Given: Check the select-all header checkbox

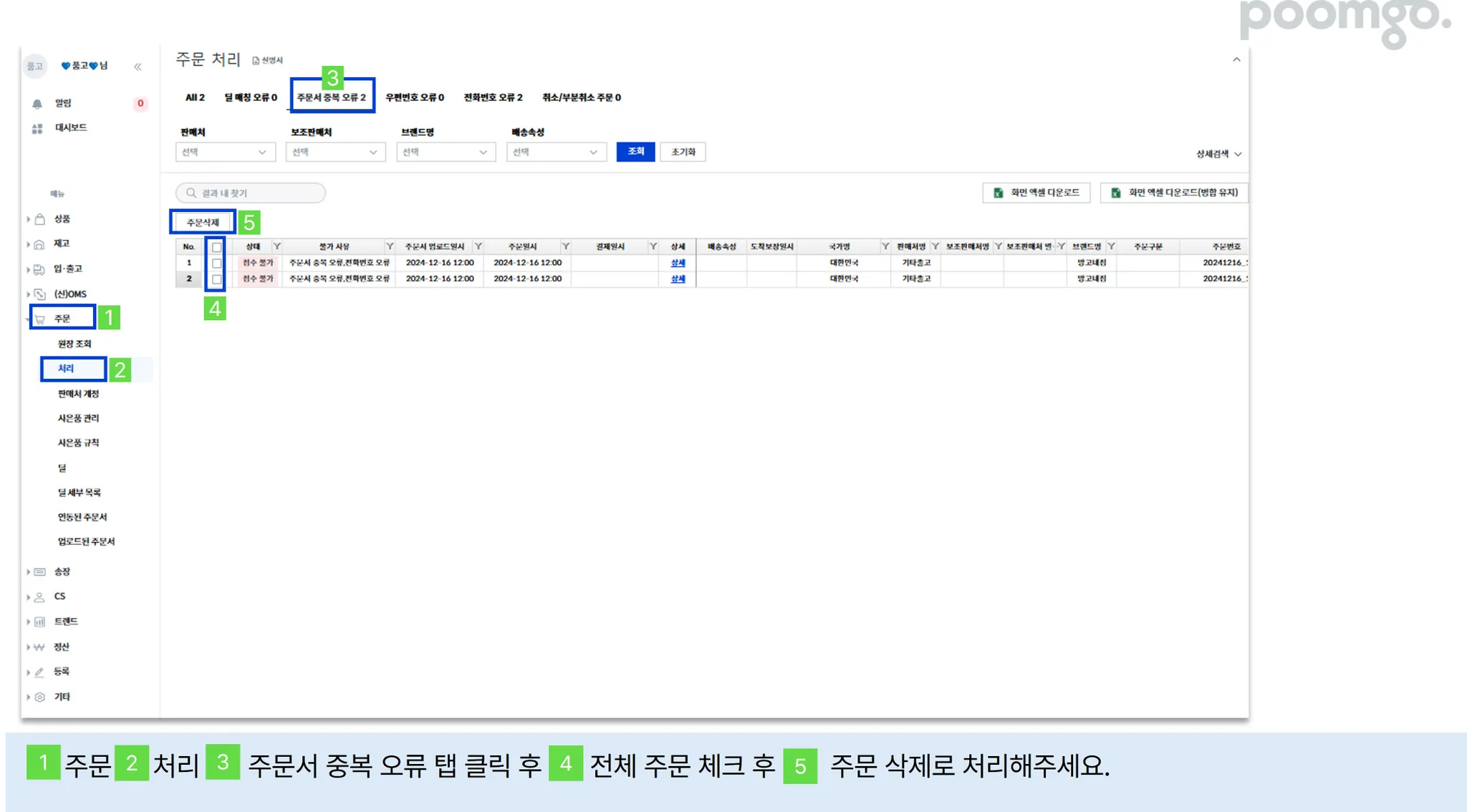Looking at the screenshot, I should [x=216, y=247].
